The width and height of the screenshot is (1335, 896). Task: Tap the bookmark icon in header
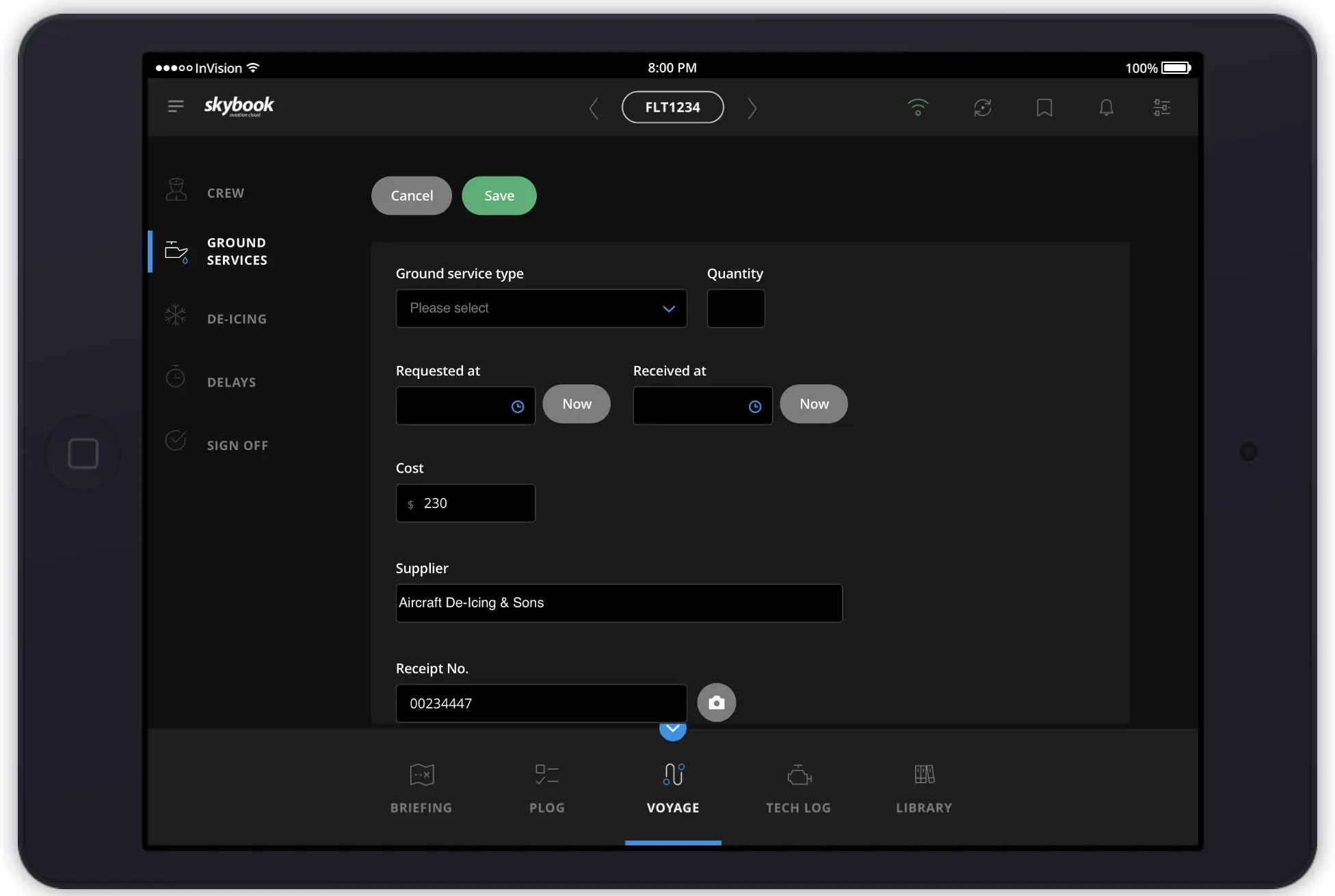(x=1044, y=107)
